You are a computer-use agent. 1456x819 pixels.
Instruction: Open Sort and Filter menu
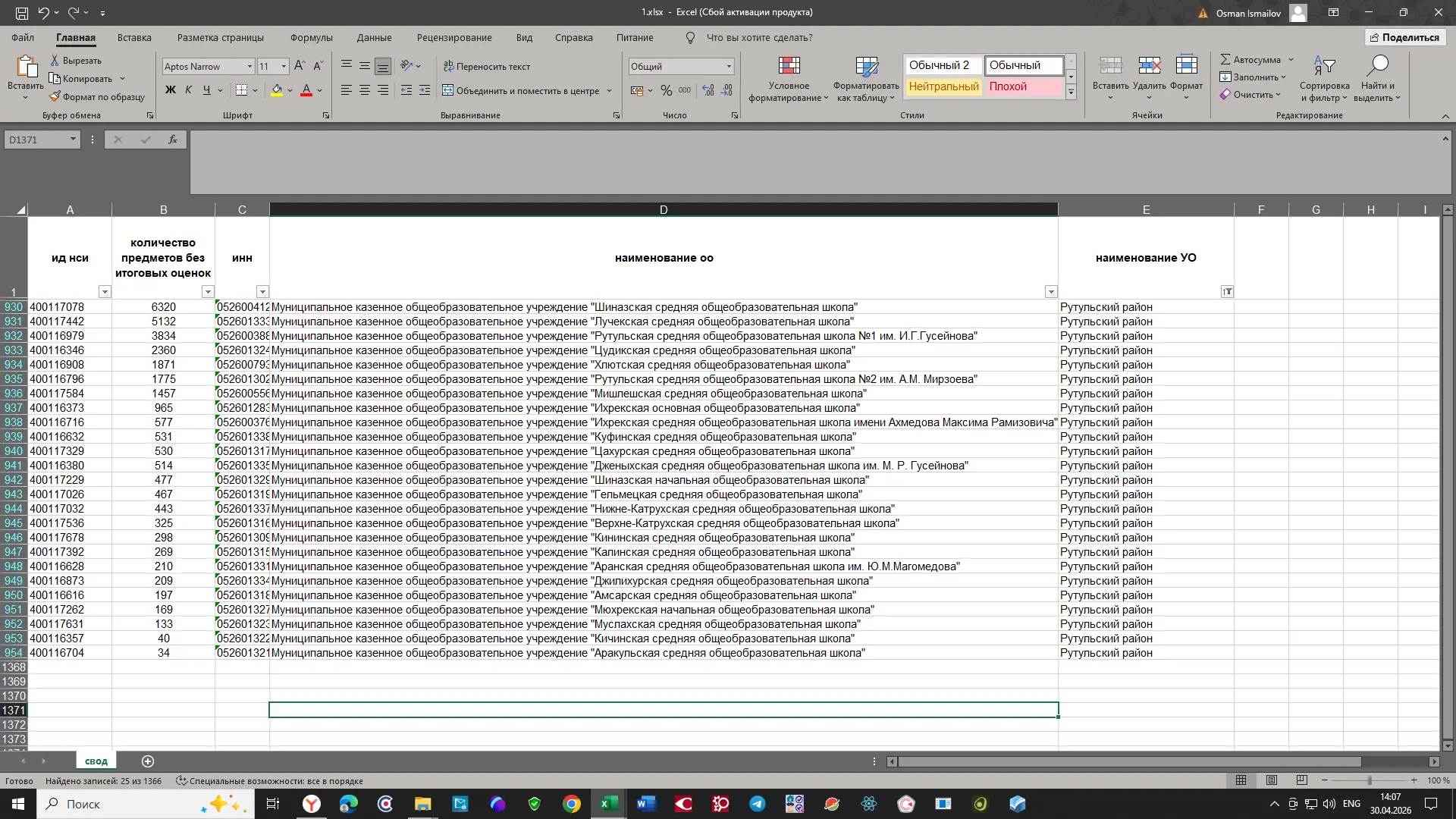click(x=1324, y=79)
